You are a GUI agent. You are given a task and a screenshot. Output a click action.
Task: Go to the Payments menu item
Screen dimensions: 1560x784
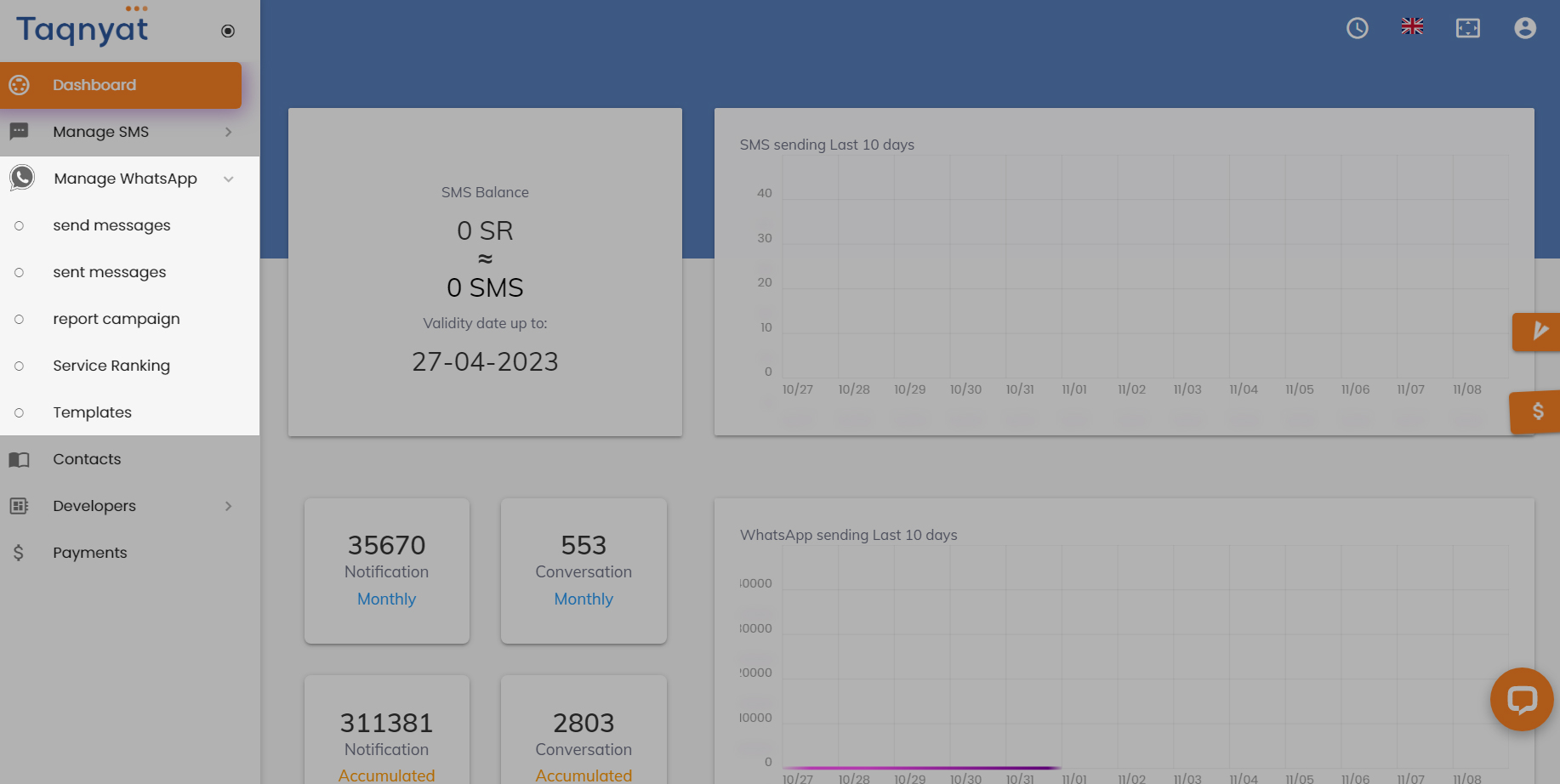pyautogui.click(x=129, y=553)
